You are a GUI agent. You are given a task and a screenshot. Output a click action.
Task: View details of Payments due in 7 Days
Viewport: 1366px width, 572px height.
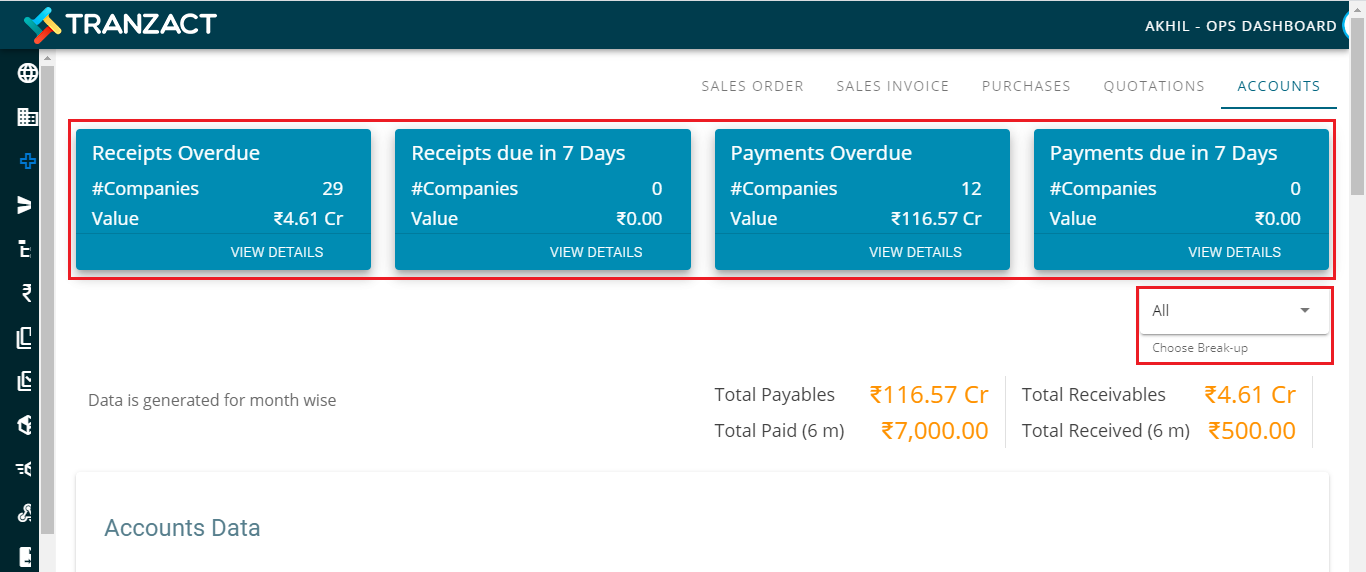pos(1234,252)
